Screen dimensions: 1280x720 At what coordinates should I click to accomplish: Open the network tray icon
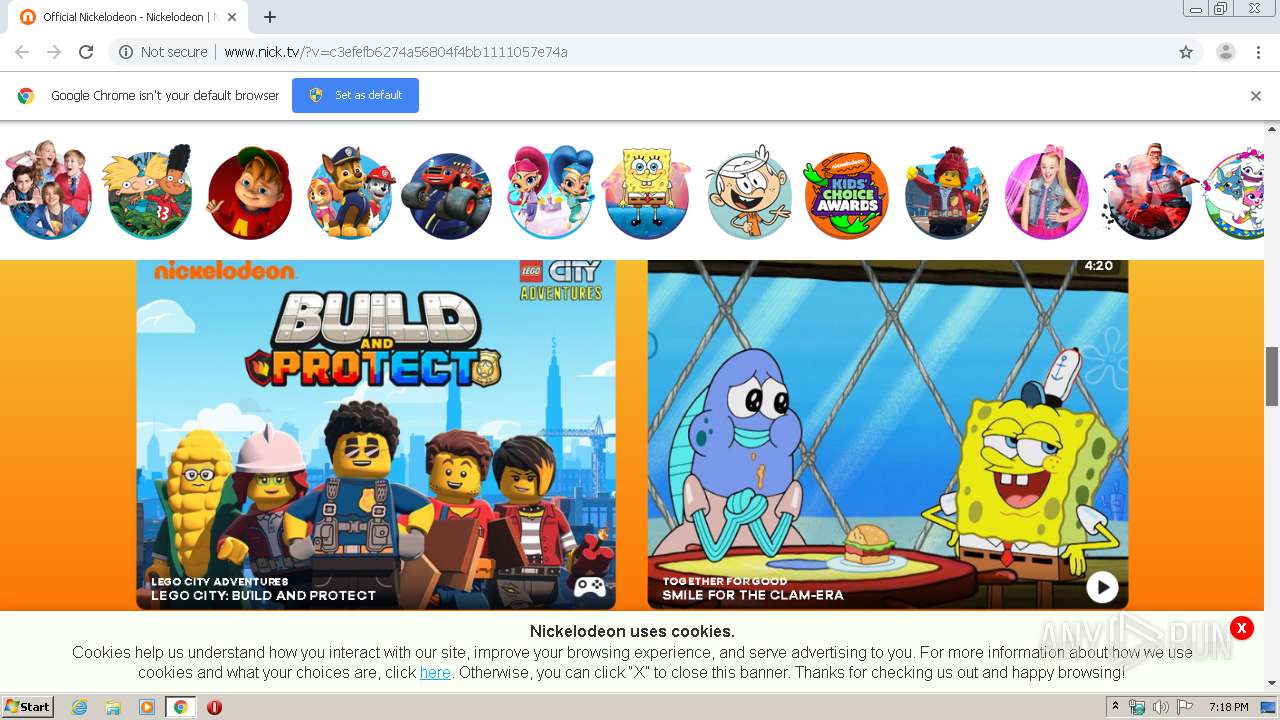click(1137, 707)
